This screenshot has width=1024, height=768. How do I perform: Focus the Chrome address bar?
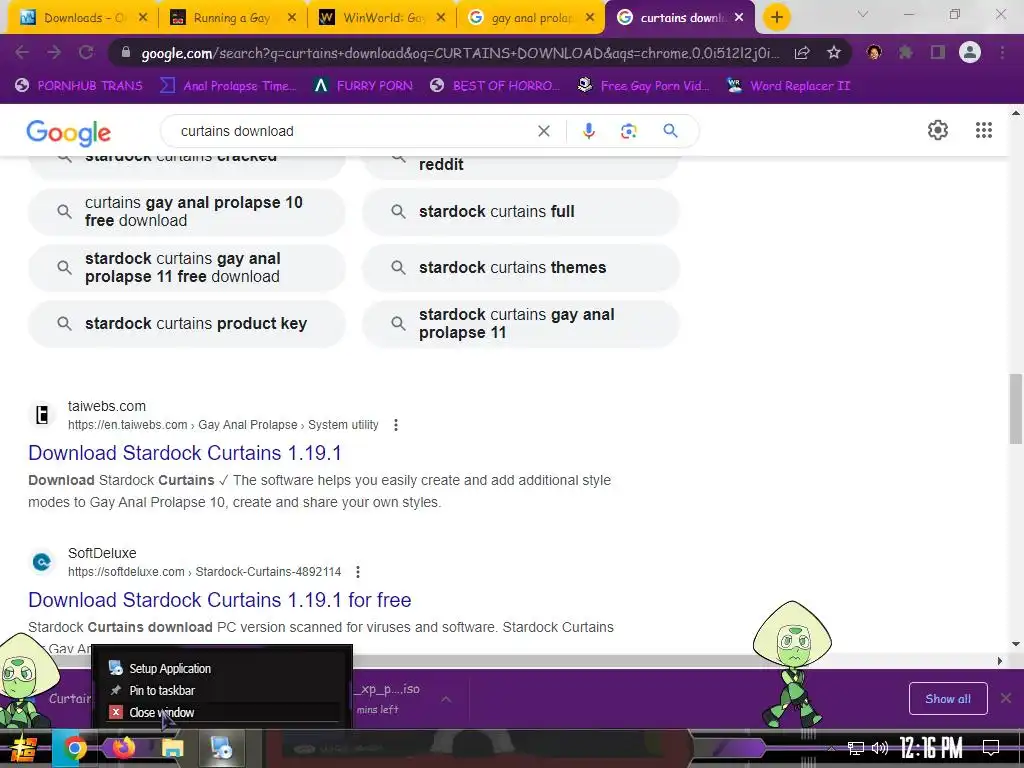click(459, 53)
